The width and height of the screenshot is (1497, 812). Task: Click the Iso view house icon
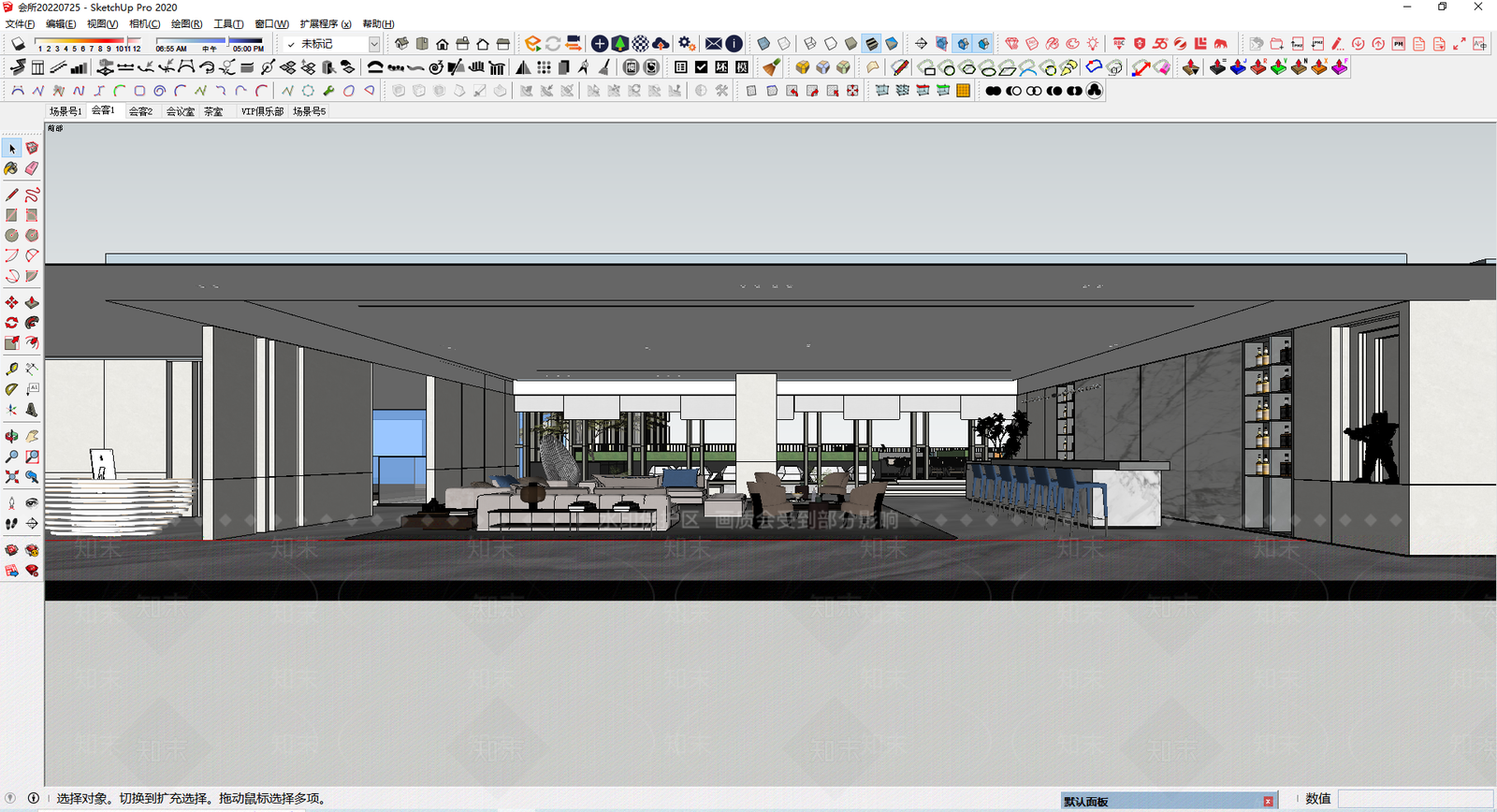tap(401, 44)
